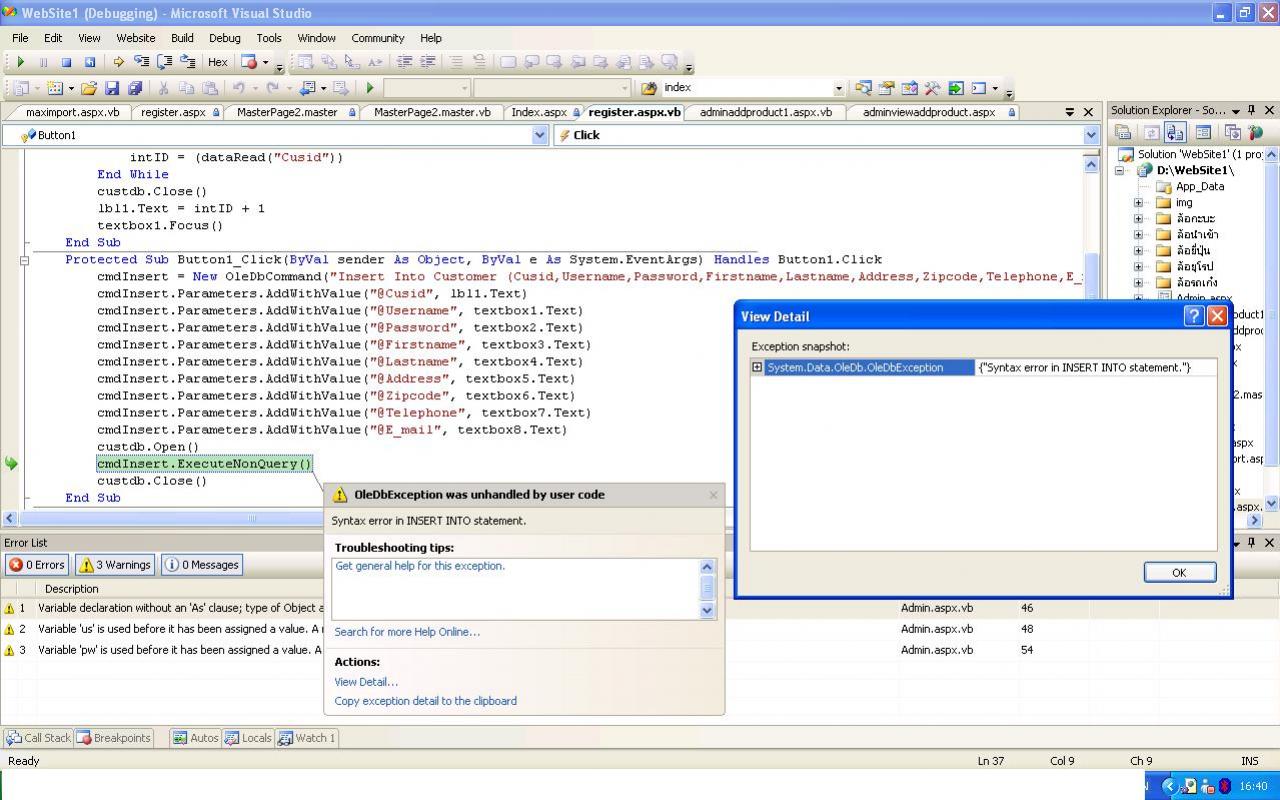This screenshot has height=800, width=1280.
Task: Toggle the 3 Warnings filter button
Action: [115, 565]
